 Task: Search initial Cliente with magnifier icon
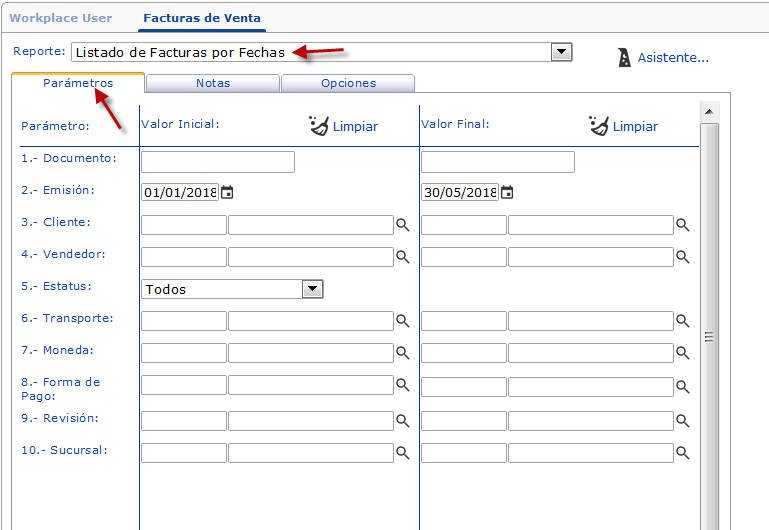point(403,225)
